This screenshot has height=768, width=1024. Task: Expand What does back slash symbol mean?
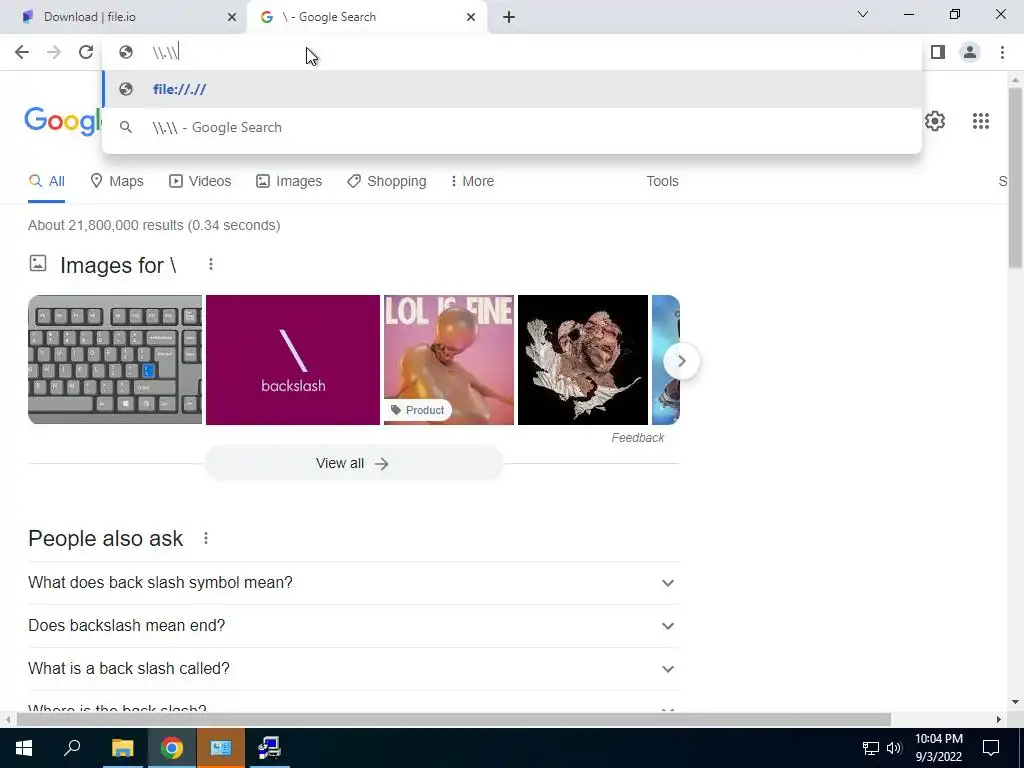(x=353, y=583)
